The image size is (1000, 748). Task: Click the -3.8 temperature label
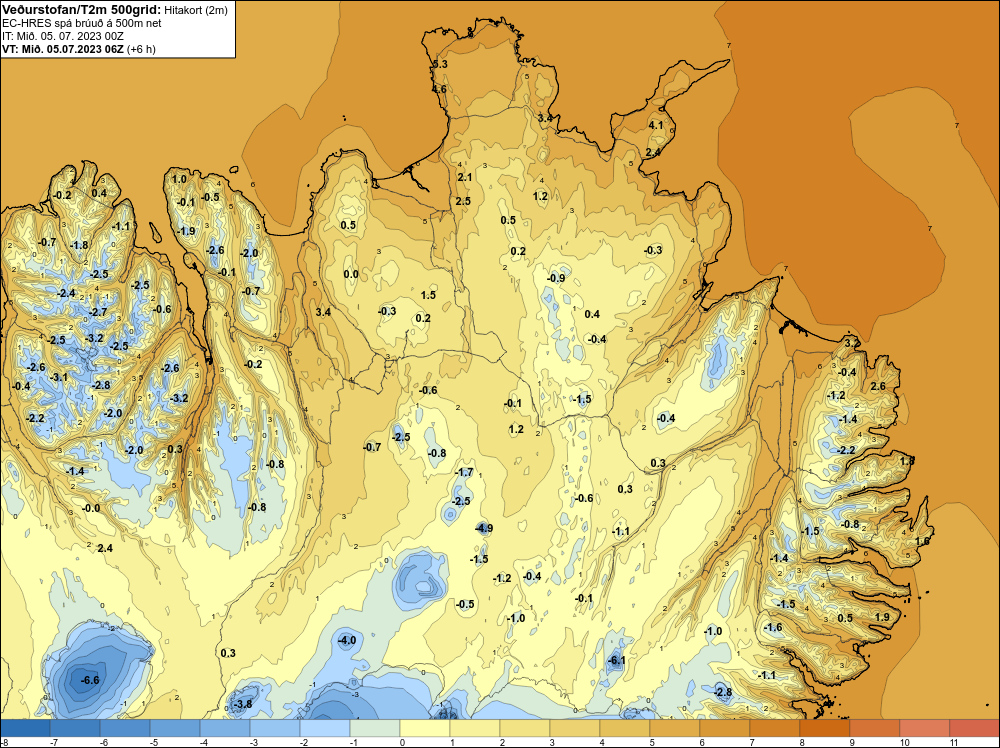[243, 704]
